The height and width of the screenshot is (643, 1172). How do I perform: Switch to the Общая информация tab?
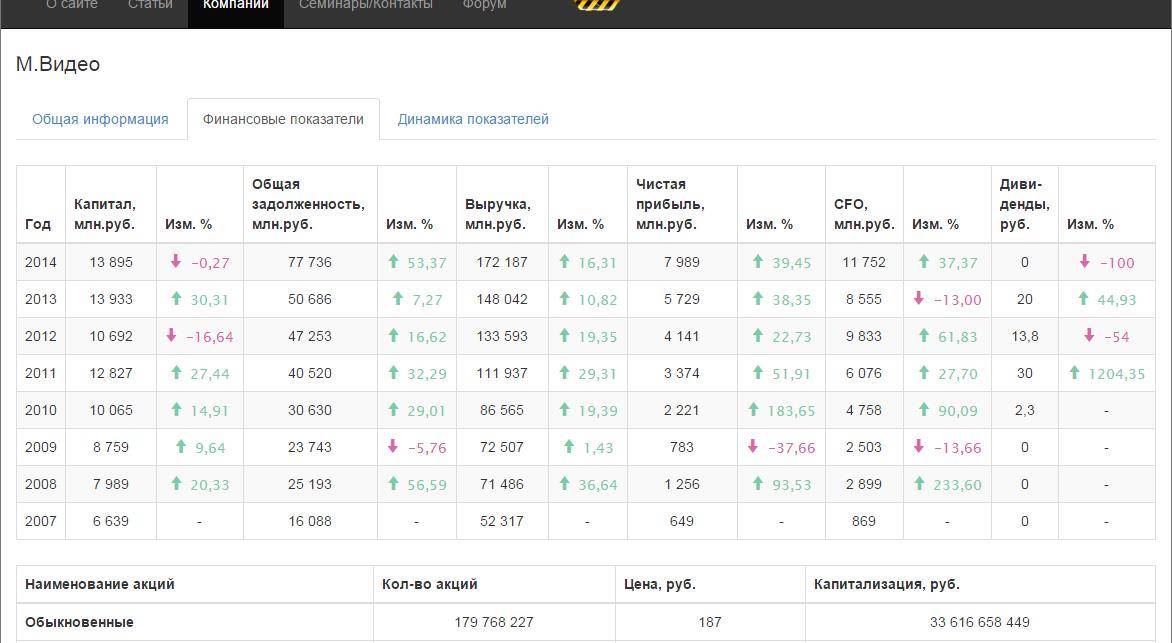tap(100, 119)
